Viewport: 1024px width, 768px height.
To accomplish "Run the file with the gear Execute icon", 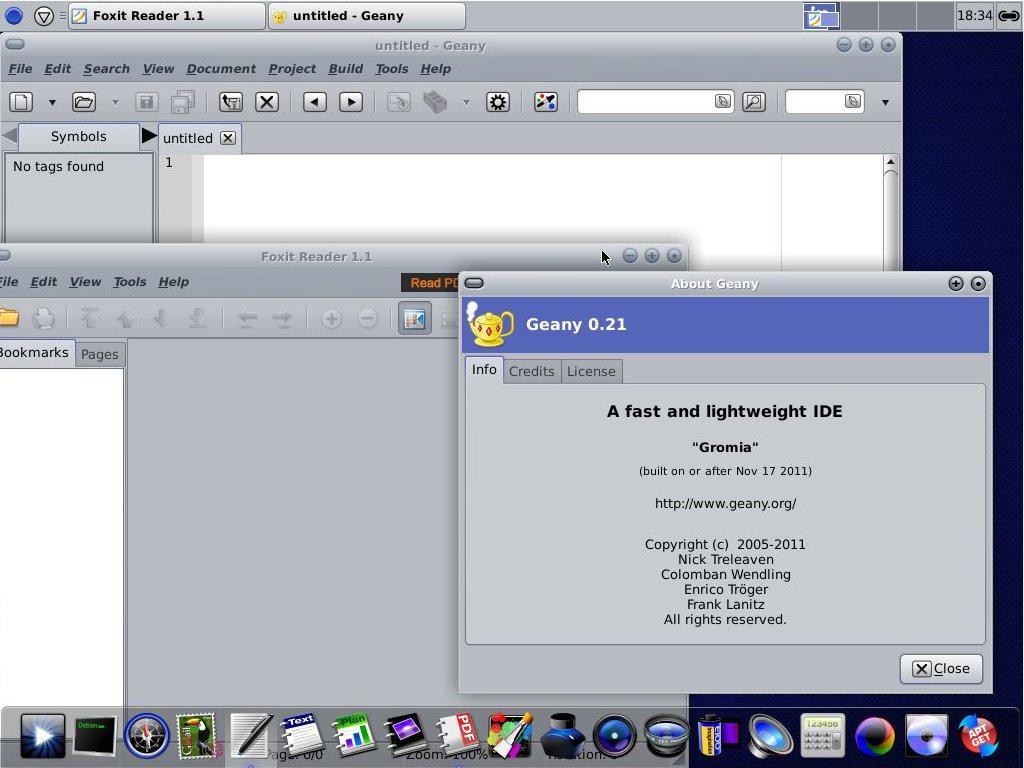I will point(498,102).
